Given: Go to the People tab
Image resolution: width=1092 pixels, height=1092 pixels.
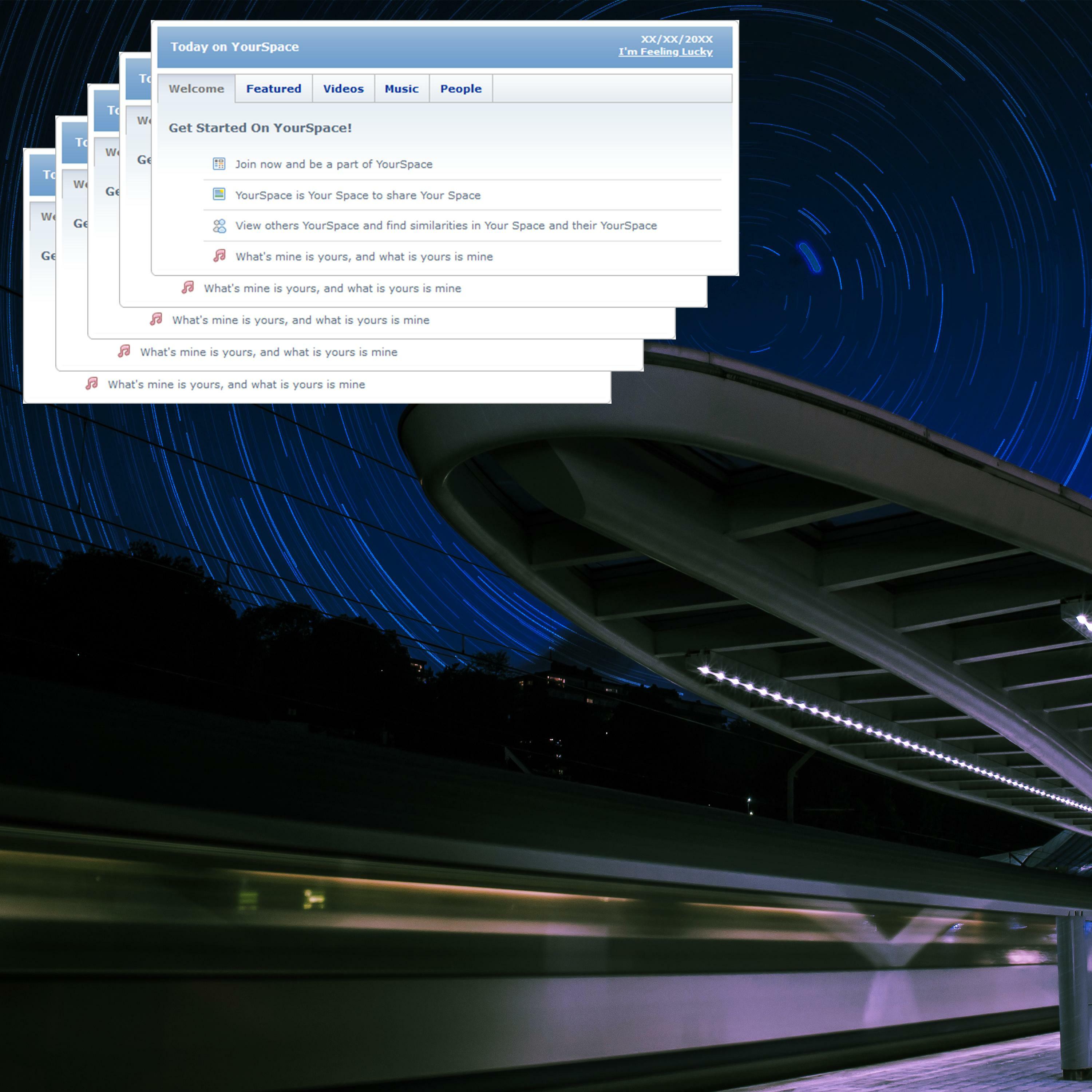Looking at the screenshot, I should pyautogui.click(x=461, y=89).
